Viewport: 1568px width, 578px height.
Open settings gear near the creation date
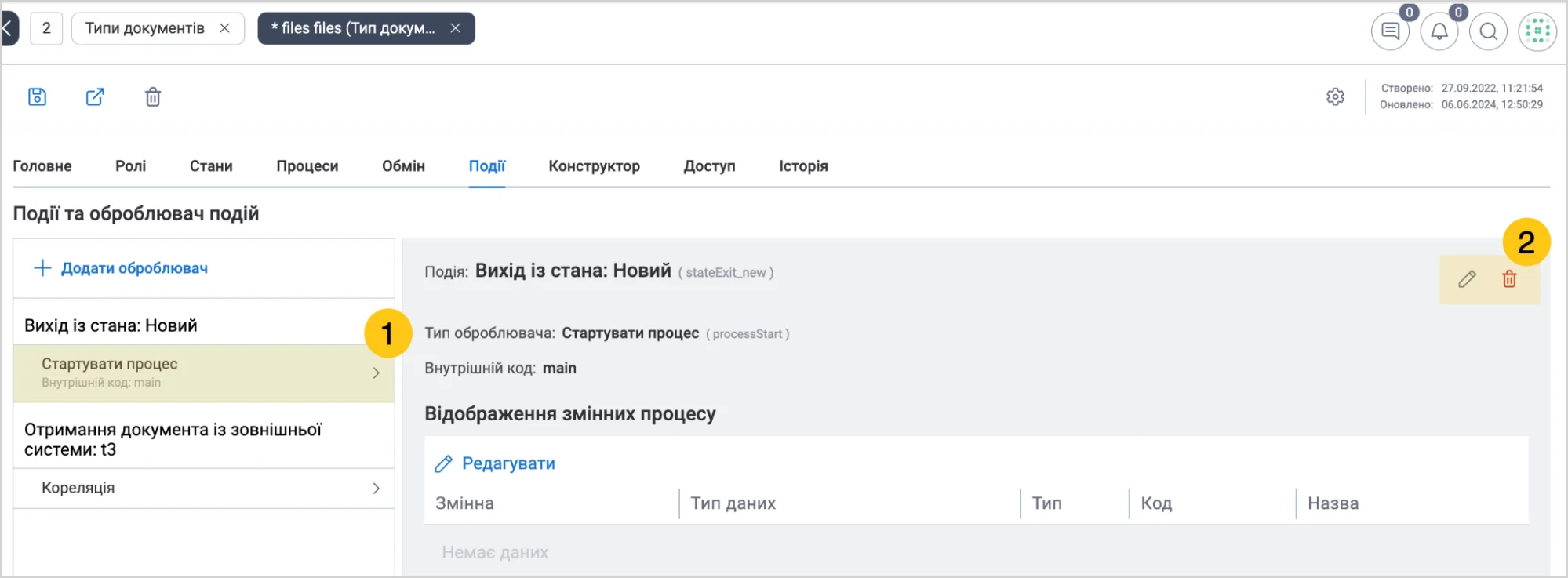tap(1335, 96)
